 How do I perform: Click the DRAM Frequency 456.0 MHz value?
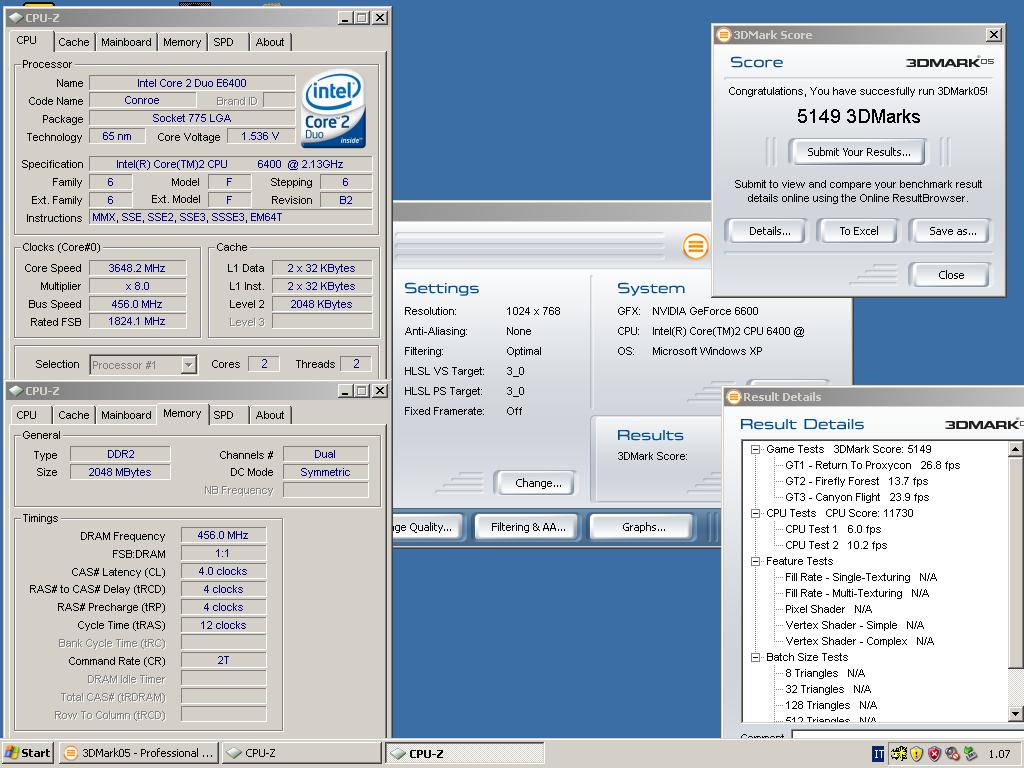223,535
